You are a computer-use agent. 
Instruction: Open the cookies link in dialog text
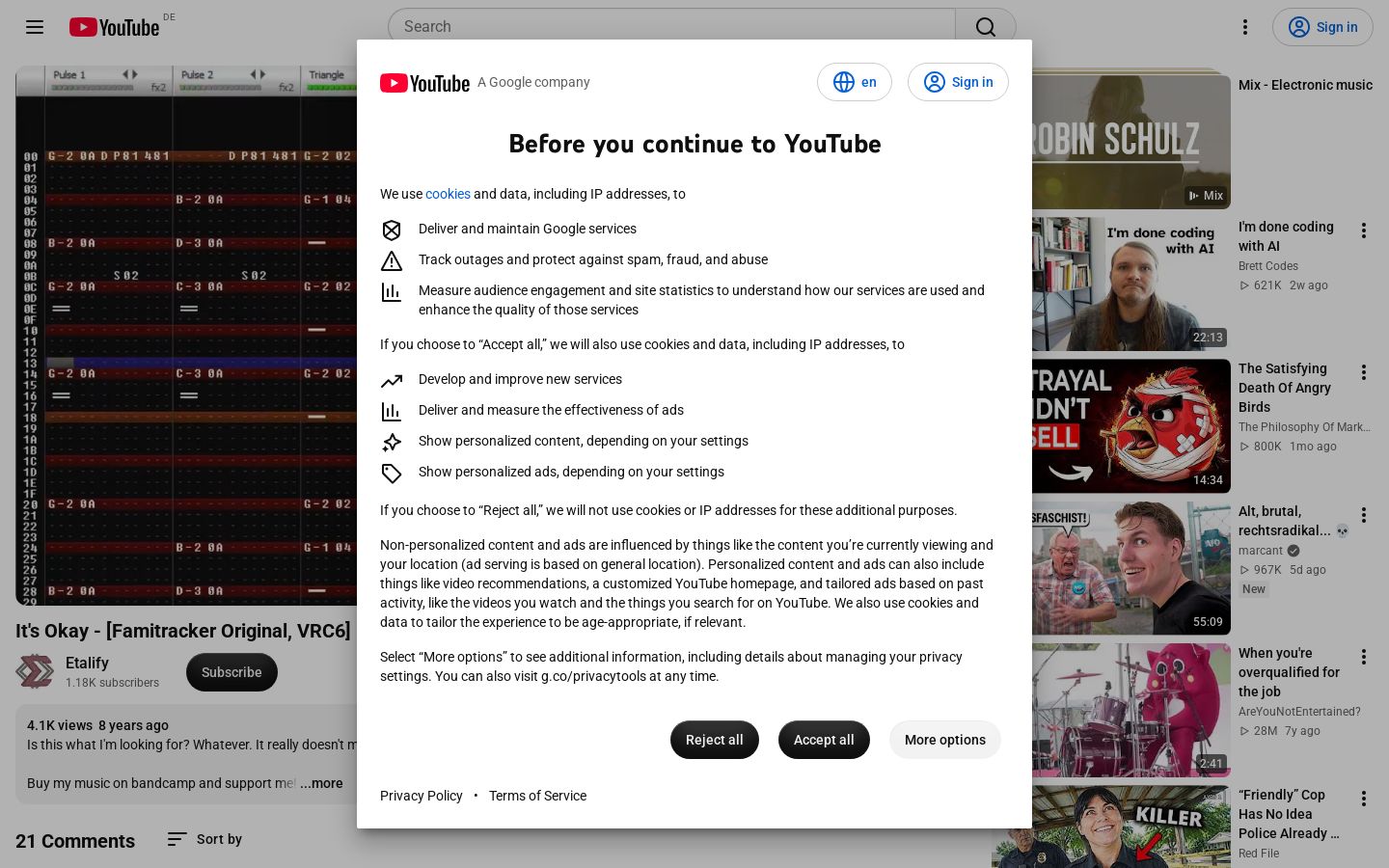coord(448,194)
